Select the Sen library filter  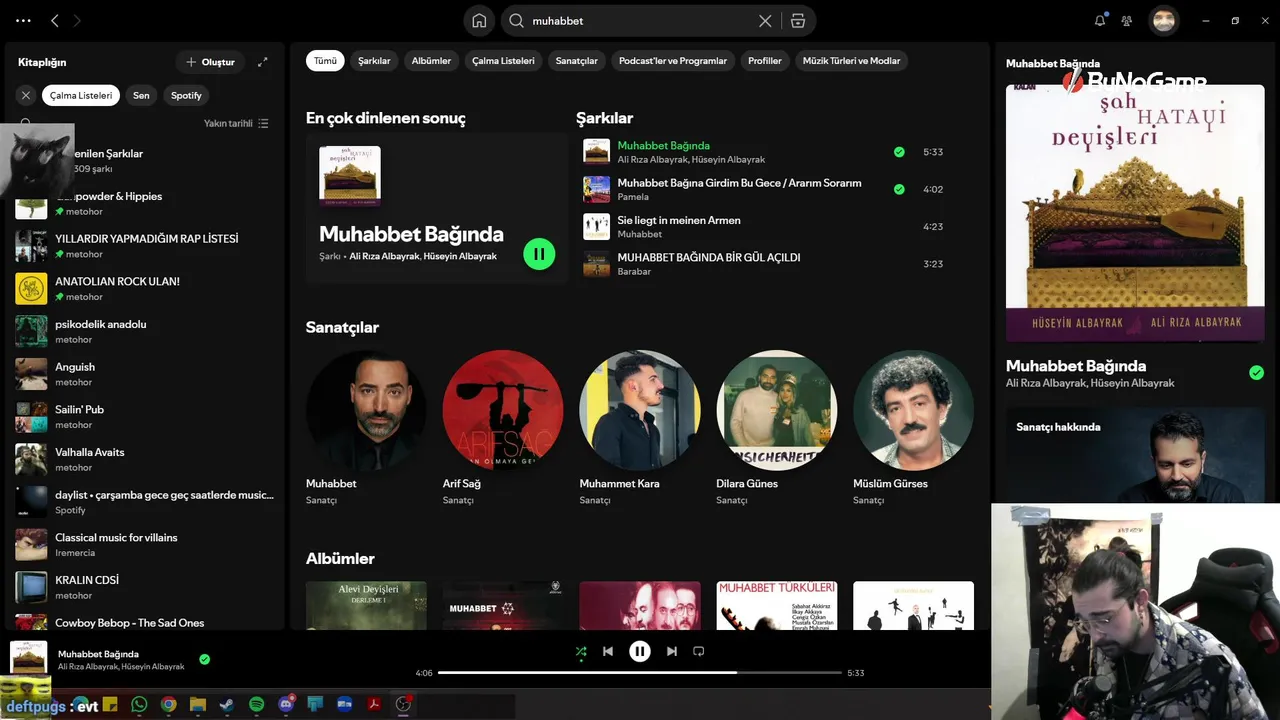click(x=141, y=95)
